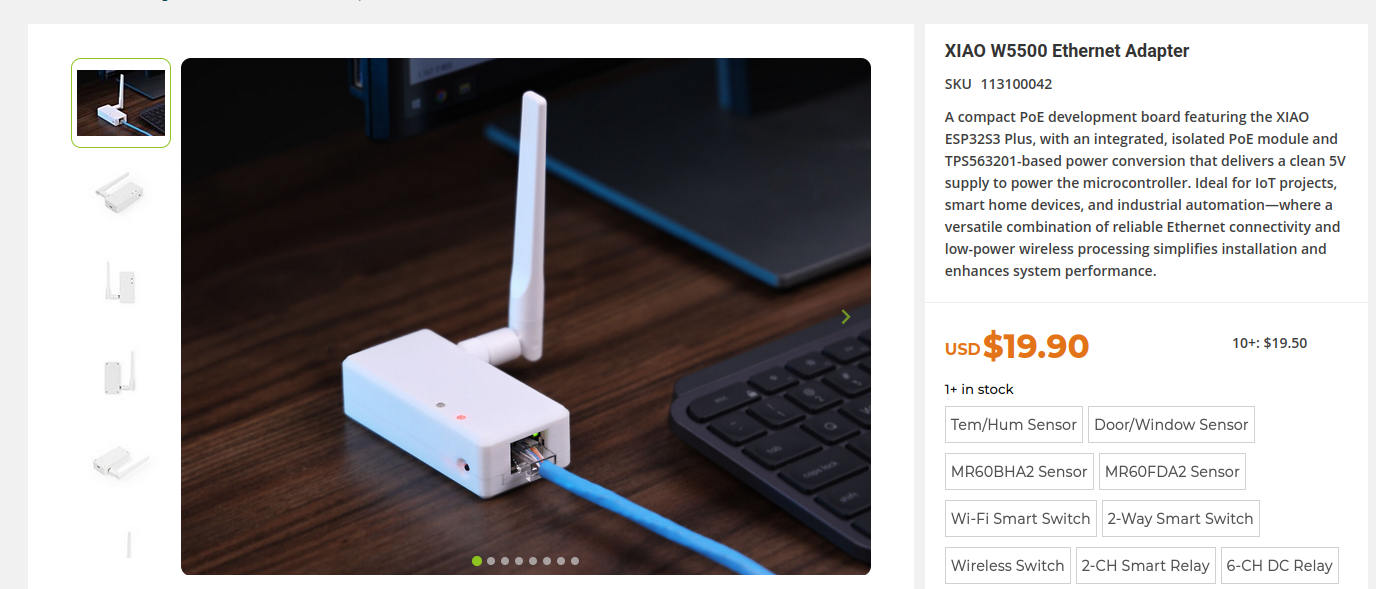The width and height of the screenshot is (1376, 589).
Task: Choose the MR60BHA2 Sensor option
Action: [x=1019, y=471]
